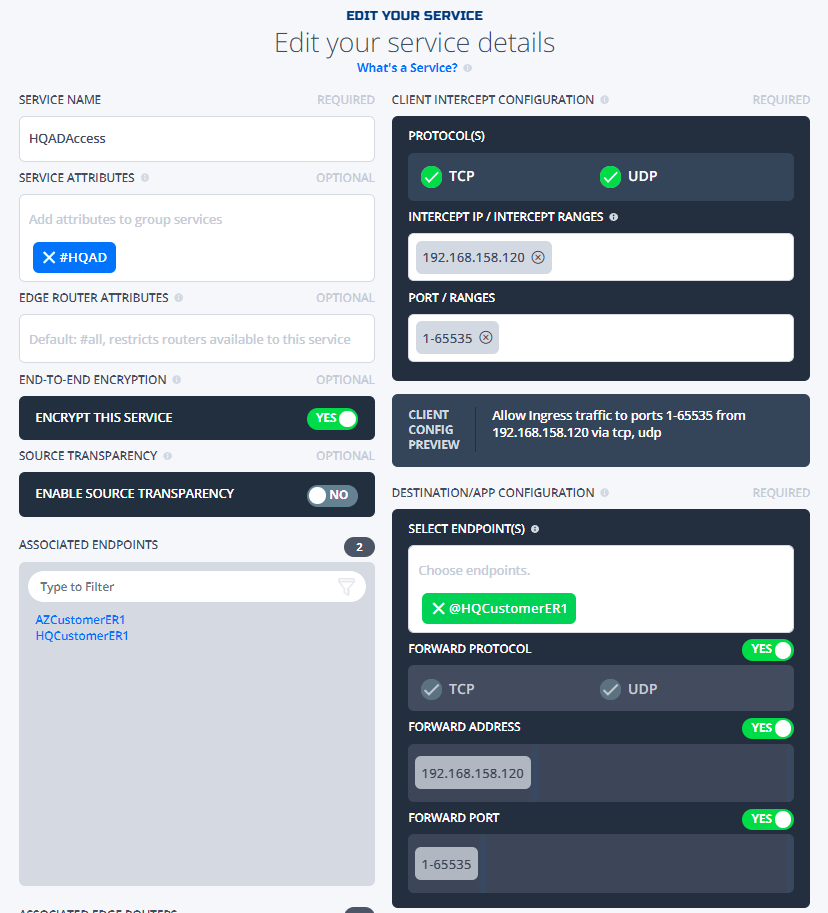This screenshot has height=913, width=828.
Task: Turn off the Forward Protocol toggle
Action: (767, 649)
